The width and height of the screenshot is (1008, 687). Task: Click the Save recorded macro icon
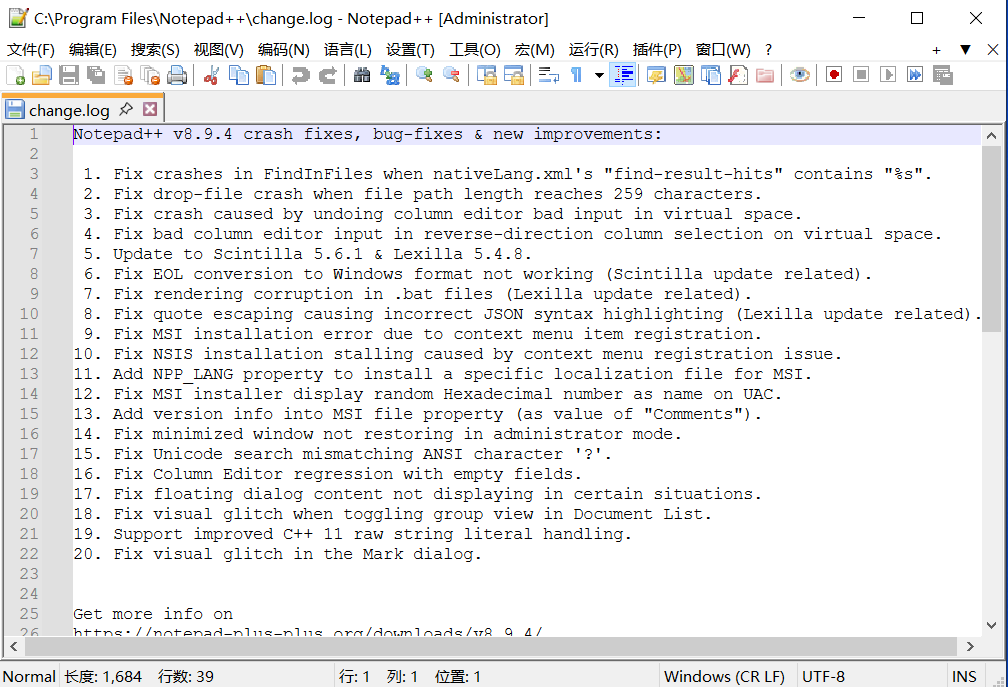click(942, 75)
